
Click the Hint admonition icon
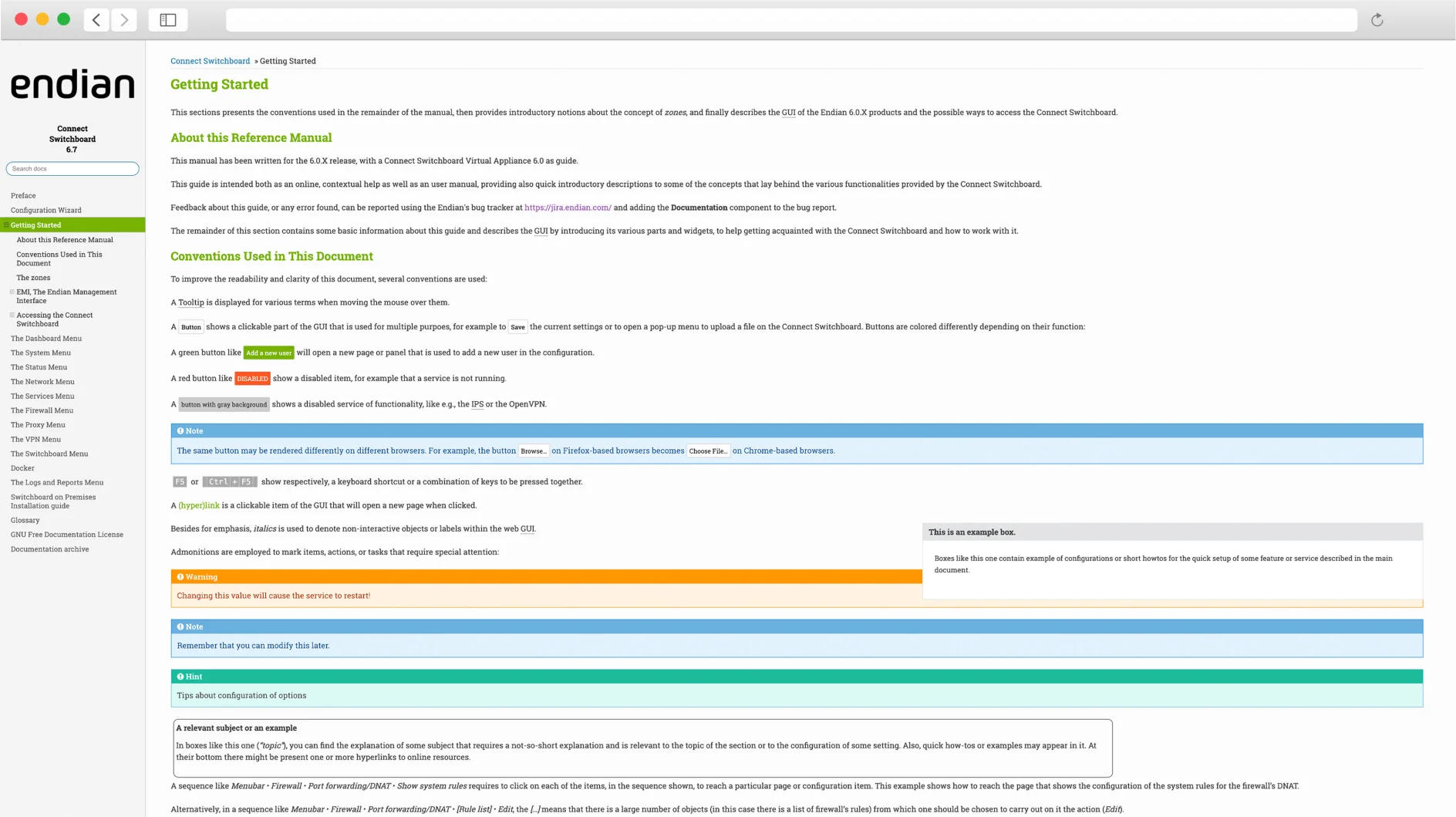[180, 677]
